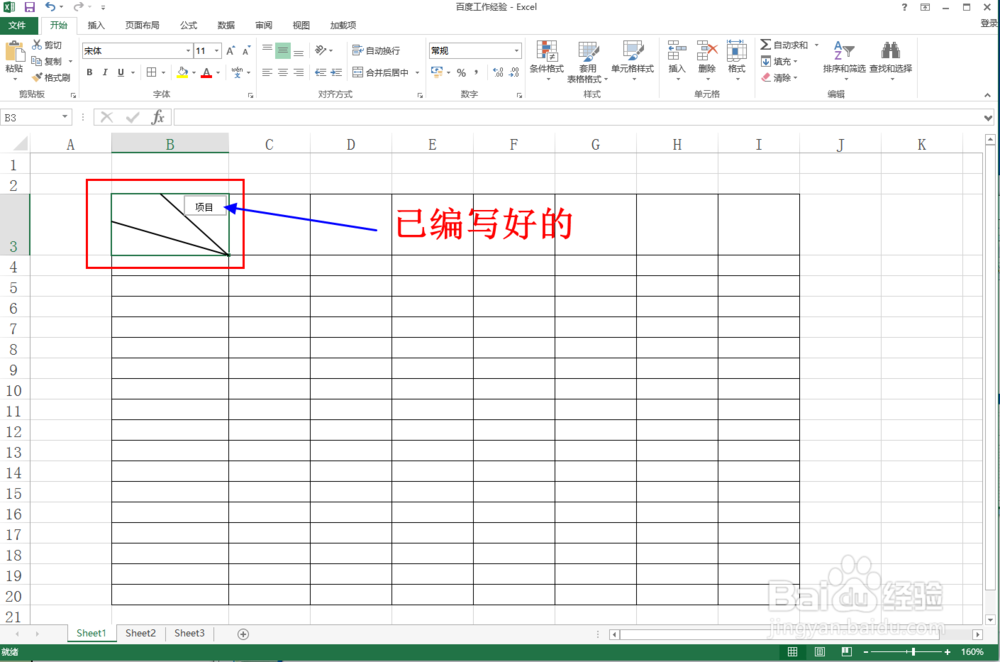This screenshot has width=1000, height=662.
Task: Add a new sheet with plus button
Action: coord(243,634)
